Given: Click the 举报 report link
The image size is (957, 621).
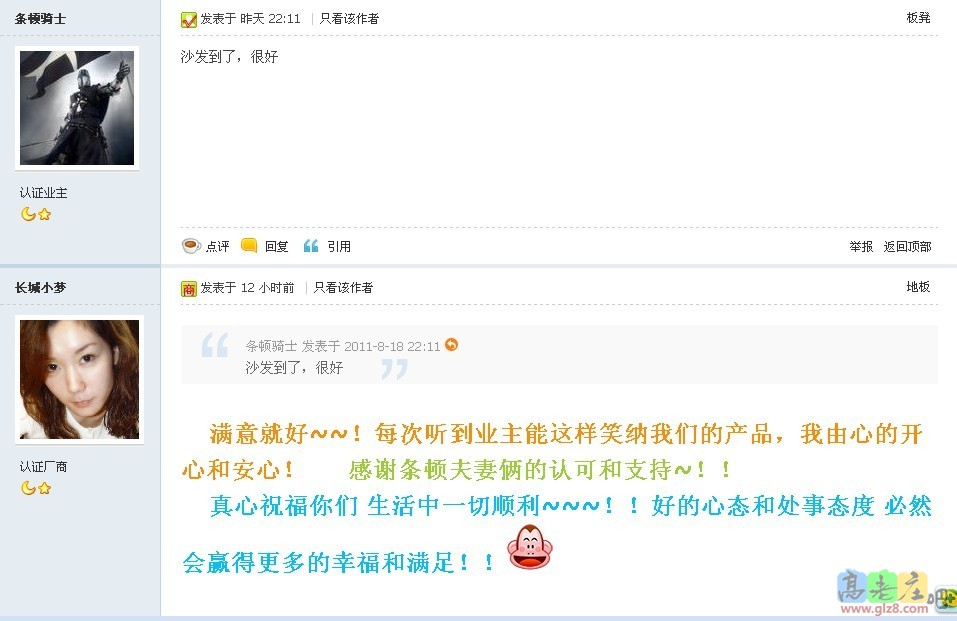Looking at the screenshot, I should tap(861, 246).
